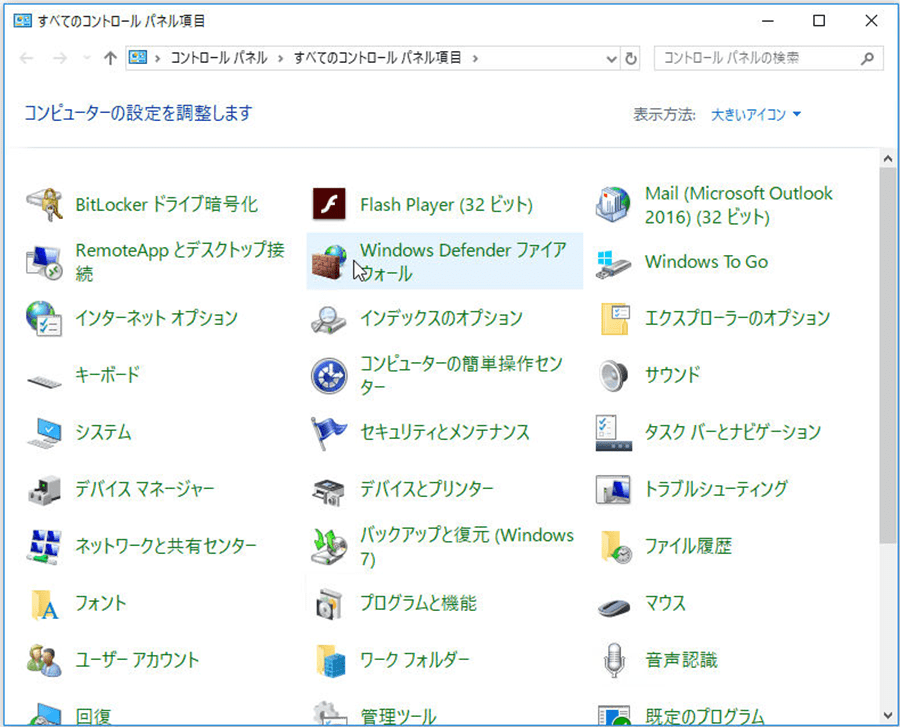Open the エクスプローラーのオプション folder icon
This screenshot has width=900, height=727.
(615, 318)
